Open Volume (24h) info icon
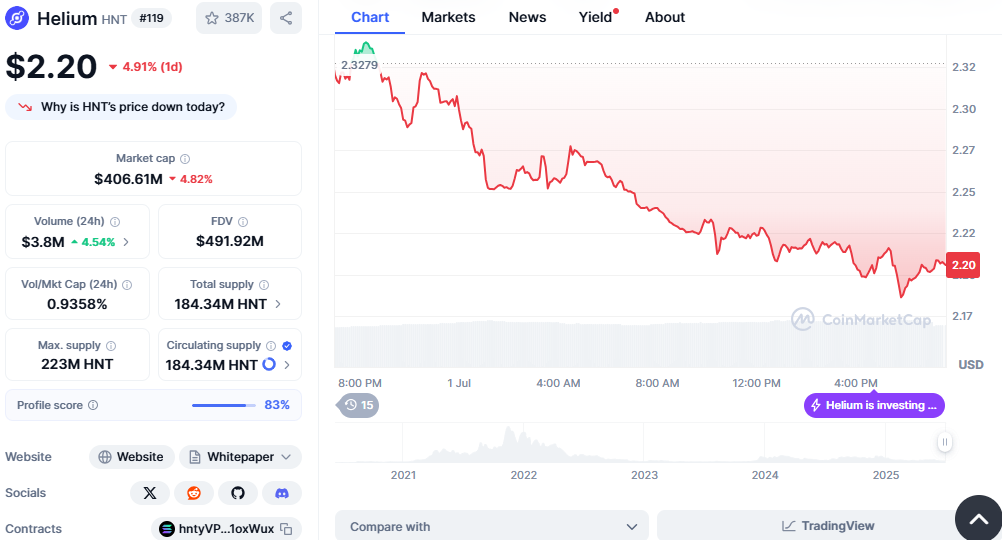Image resolution: width=1002 pixels, height=540 pixels. coord(115,222)
